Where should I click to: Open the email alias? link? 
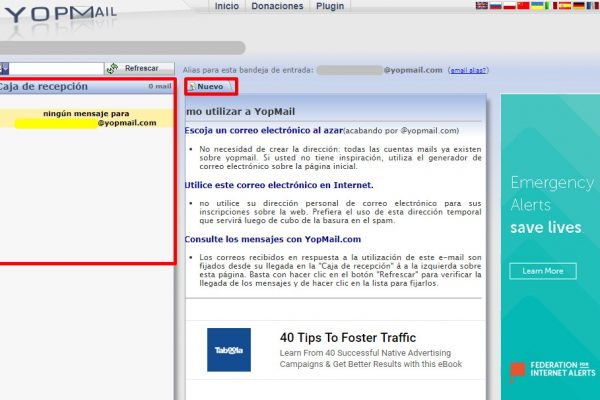click(468, 70)
